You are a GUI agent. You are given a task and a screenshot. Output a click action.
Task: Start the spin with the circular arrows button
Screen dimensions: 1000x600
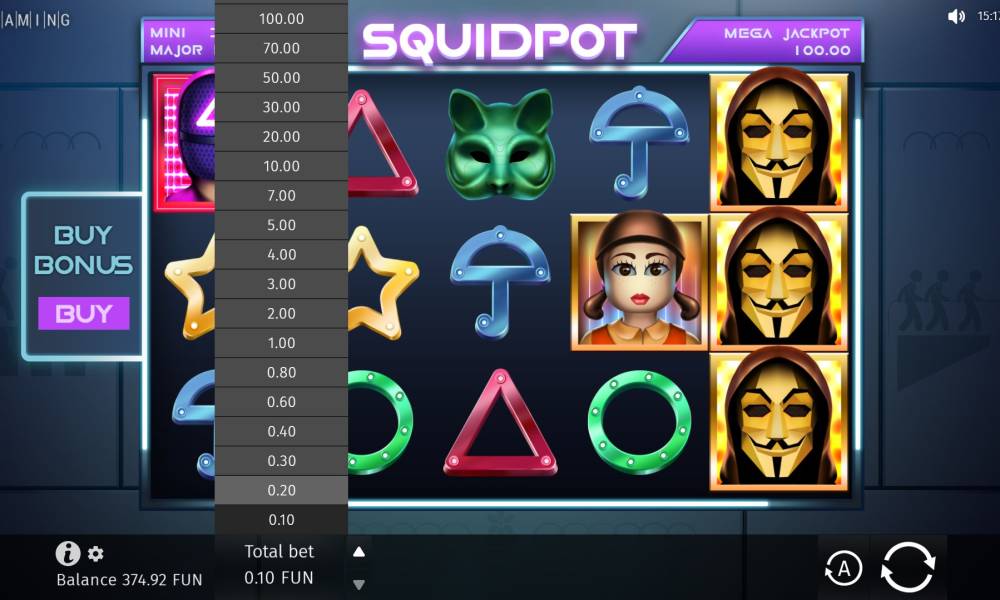click(908, 567)
